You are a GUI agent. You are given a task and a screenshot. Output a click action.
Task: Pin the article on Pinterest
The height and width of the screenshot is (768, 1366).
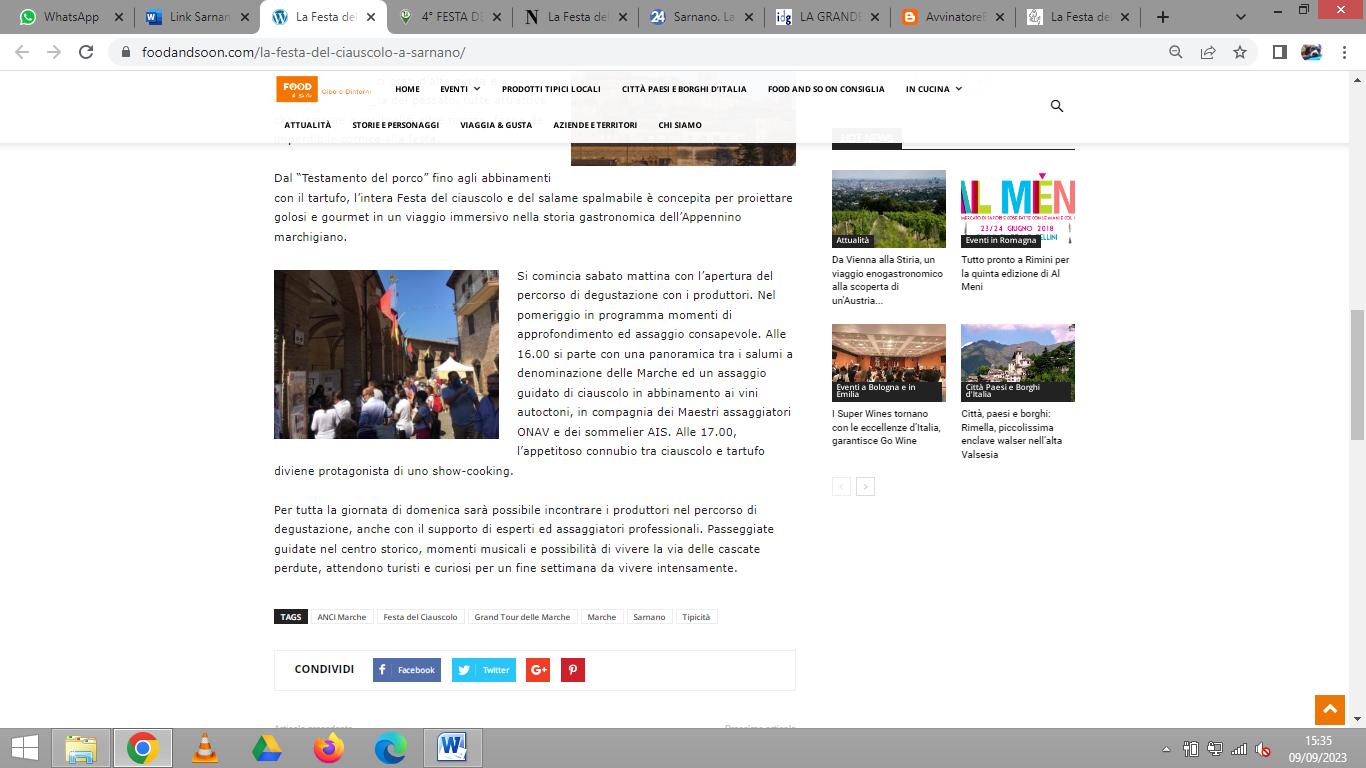[573, 670]
